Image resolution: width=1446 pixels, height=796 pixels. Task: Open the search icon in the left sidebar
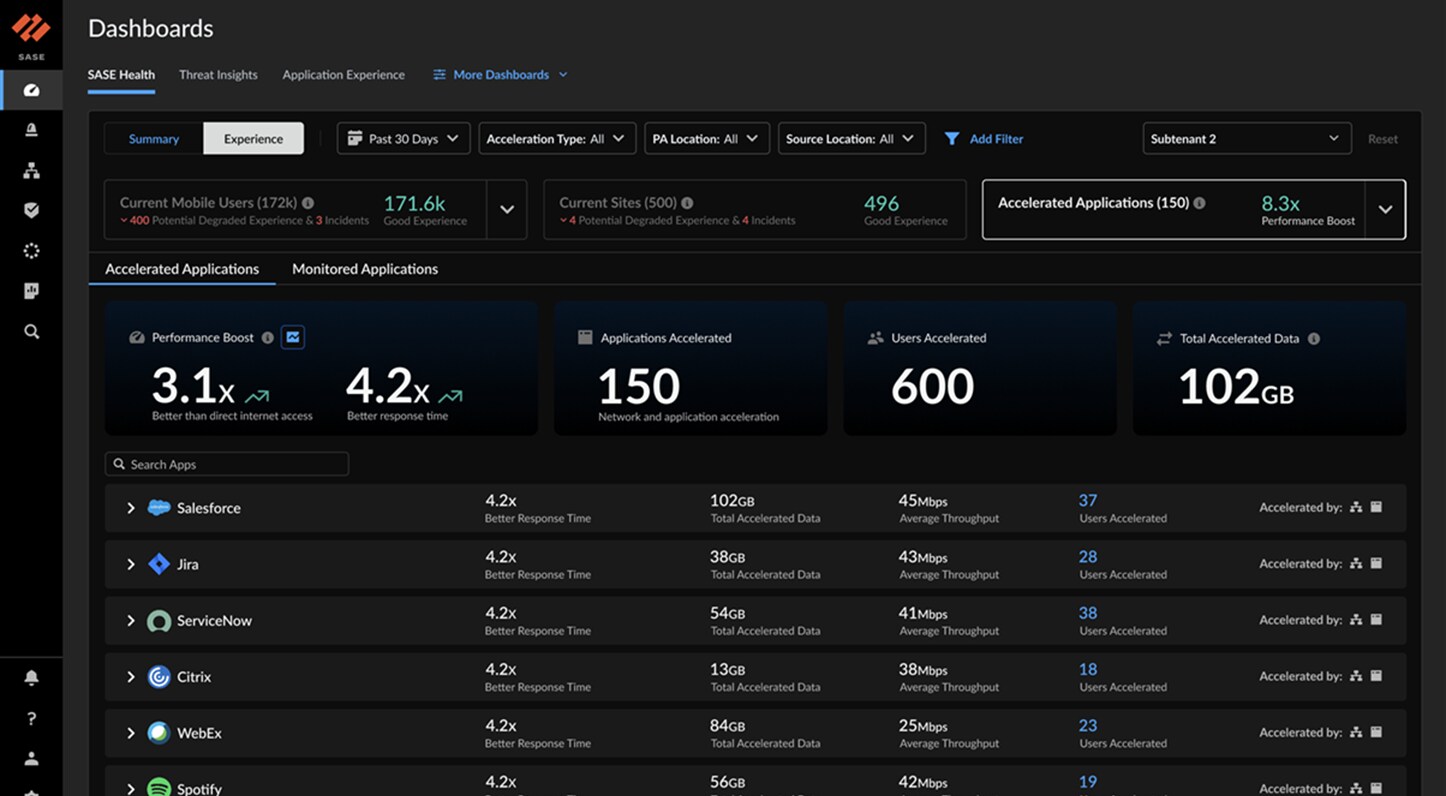pos(31,331)
